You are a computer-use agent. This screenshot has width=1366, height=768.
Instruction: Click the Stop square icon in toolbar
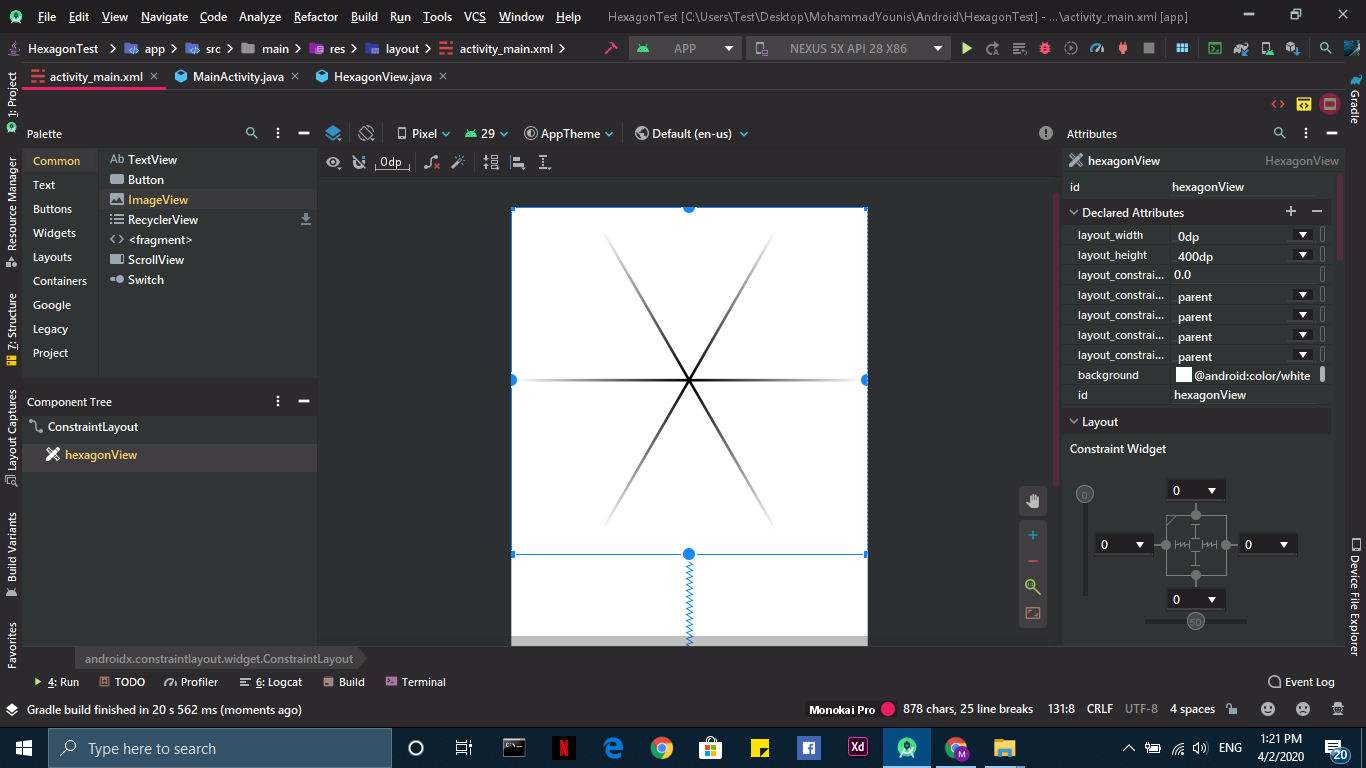pos(1149,48)
